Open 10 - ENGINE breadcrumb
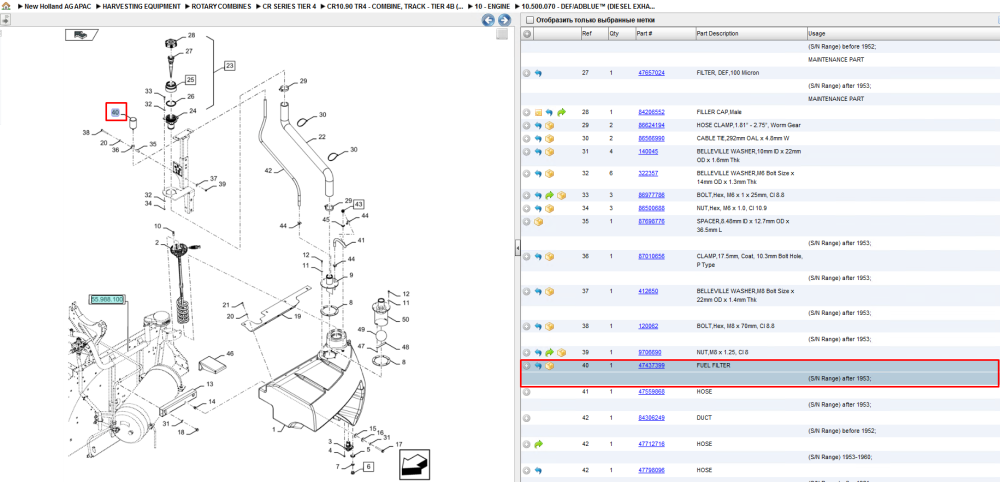Screen dimensions: 1000x482 pos(492,6)
